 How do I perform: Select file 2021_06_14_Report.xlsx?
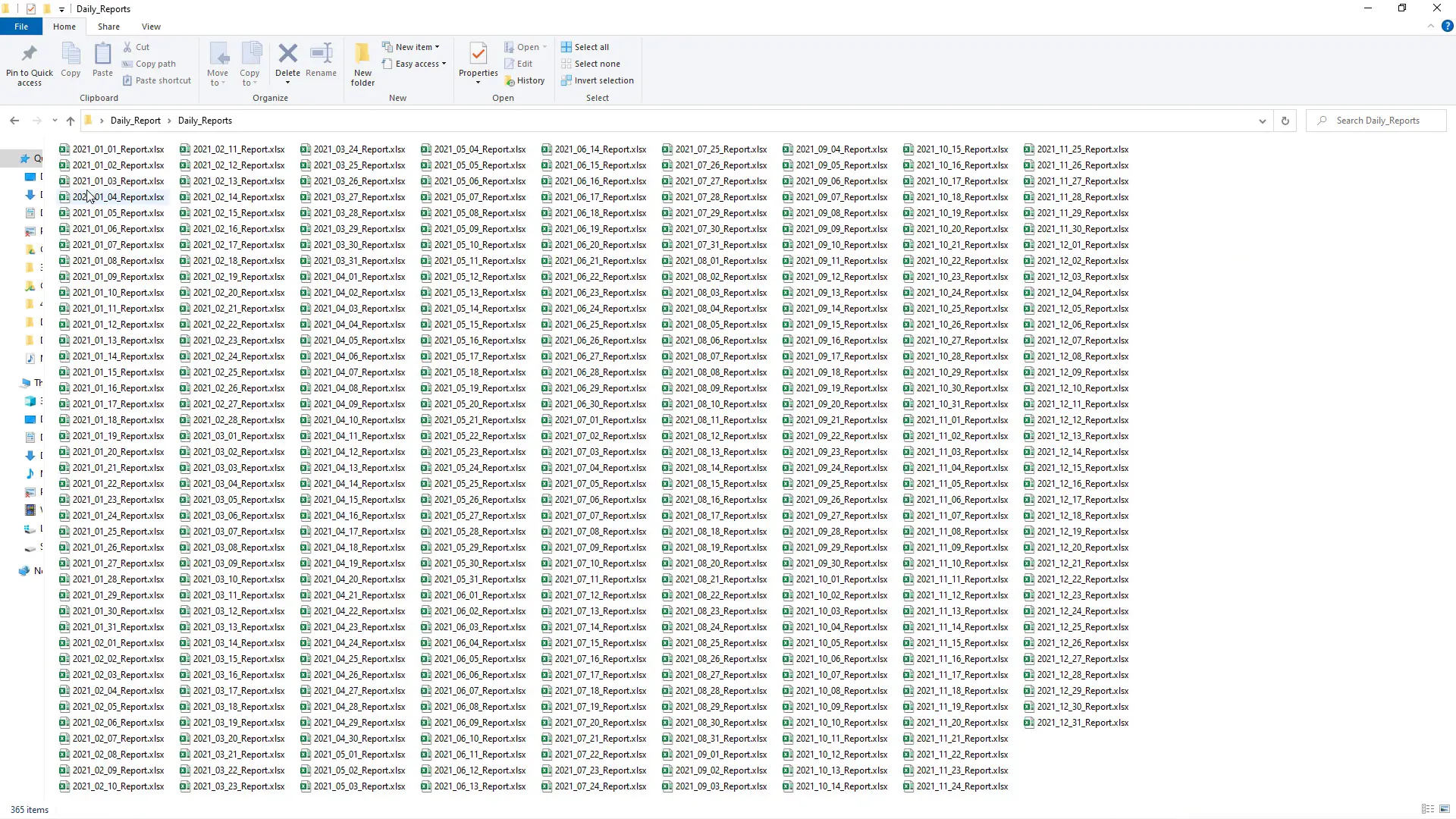pos(599,149)
